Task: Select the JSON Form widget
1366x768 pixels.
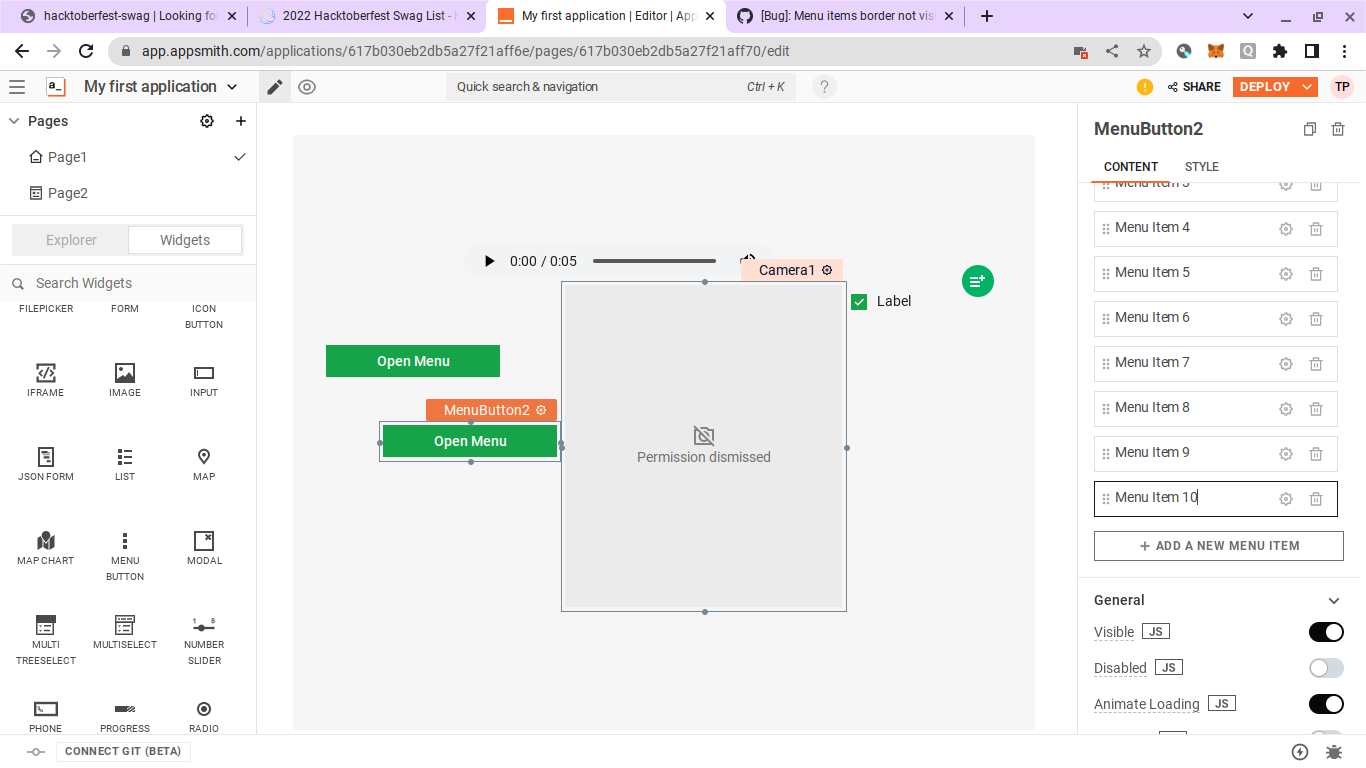Action: pyautogui.click(x=45, y=464)
